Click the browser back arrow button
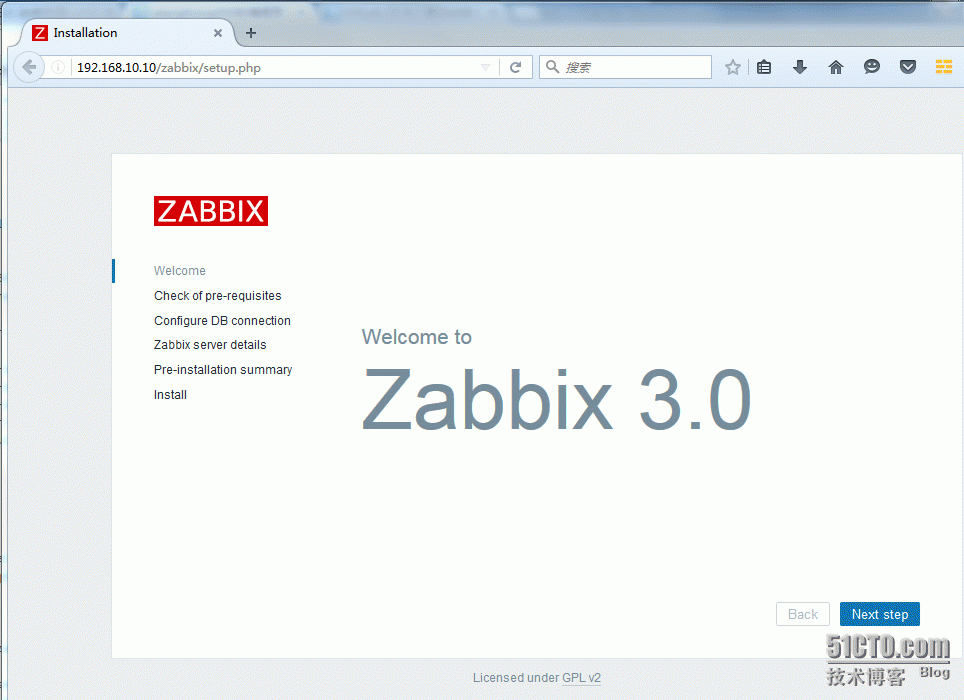This screenshot has width=964, height=700. pyautogui.click(x=29, y=67)
